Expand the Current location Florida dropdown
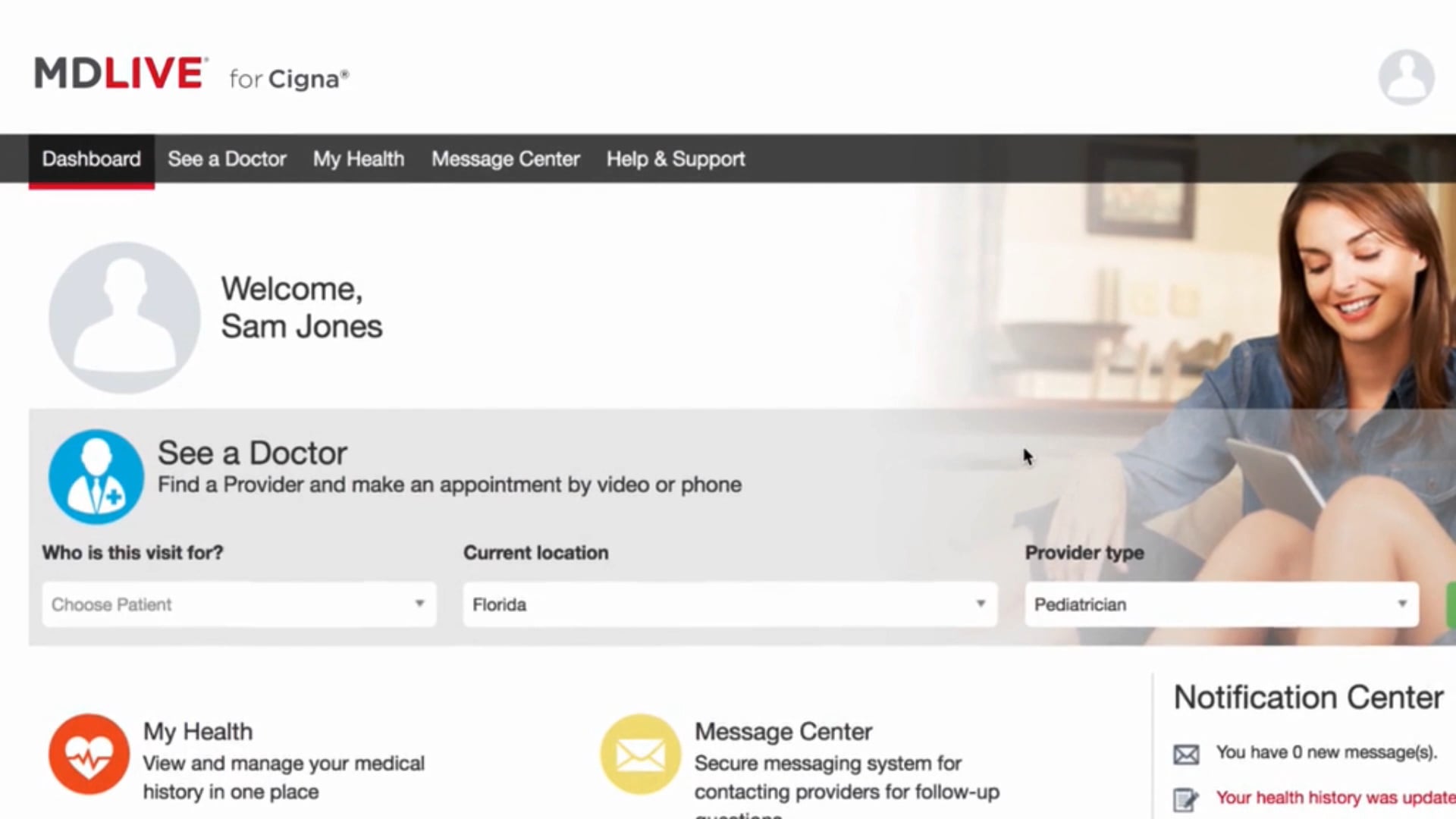The height and width of the screenshot is (819, 1456). coord(728,604)
